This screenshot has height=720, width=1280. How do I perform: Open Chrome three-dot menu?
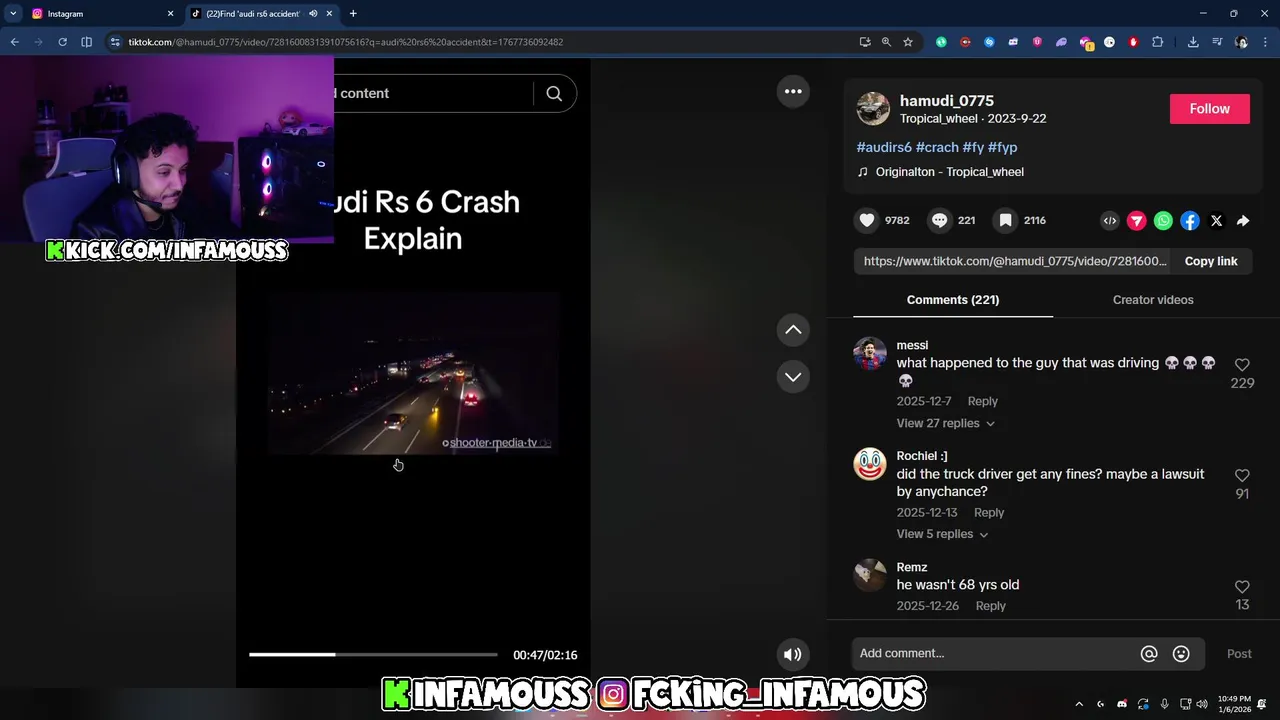click(x=1267, y=42)
